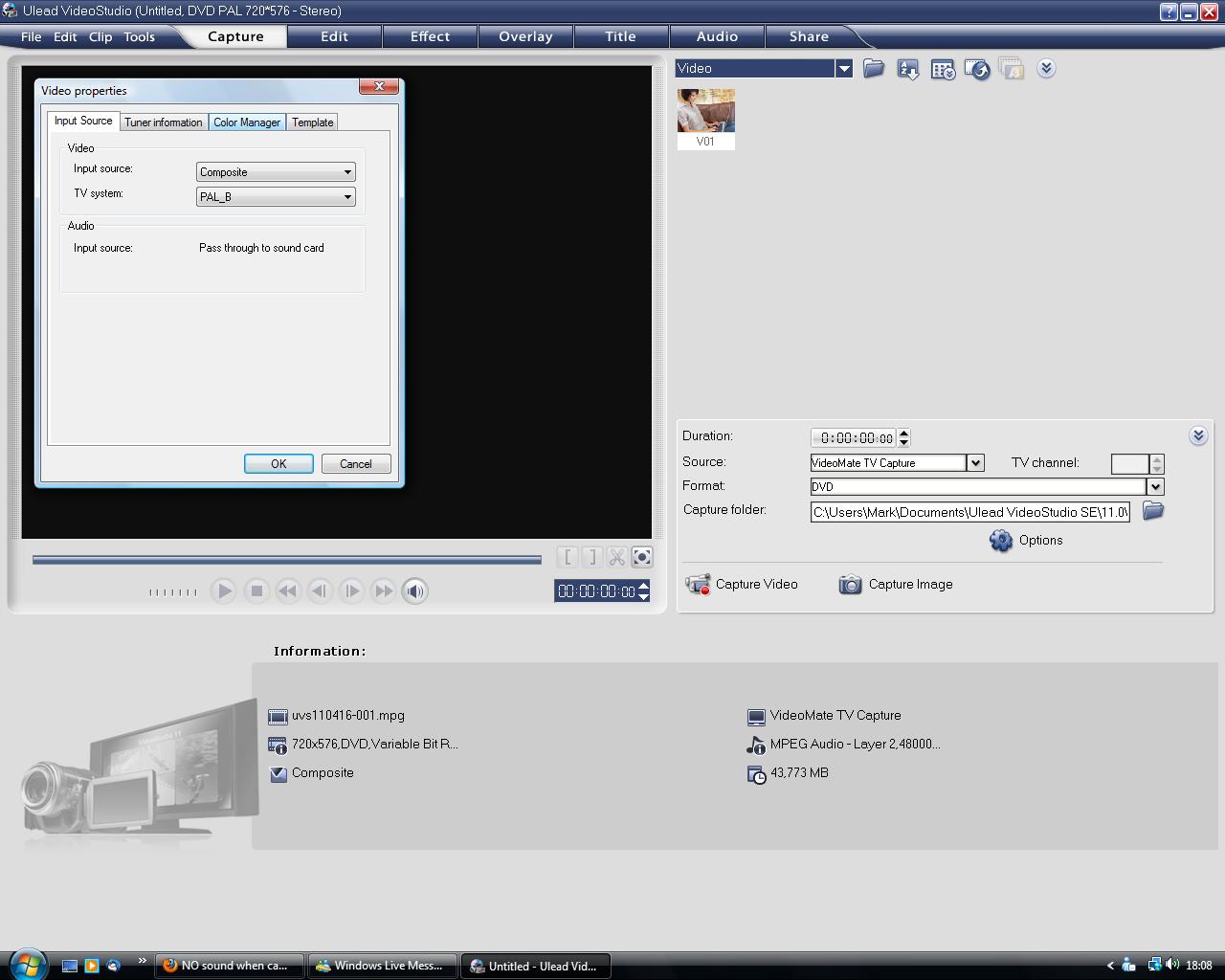This screenshot has height=980, width=1225.
Task: Click the preview scrub bar slider
Action: (x=287, y=559)
